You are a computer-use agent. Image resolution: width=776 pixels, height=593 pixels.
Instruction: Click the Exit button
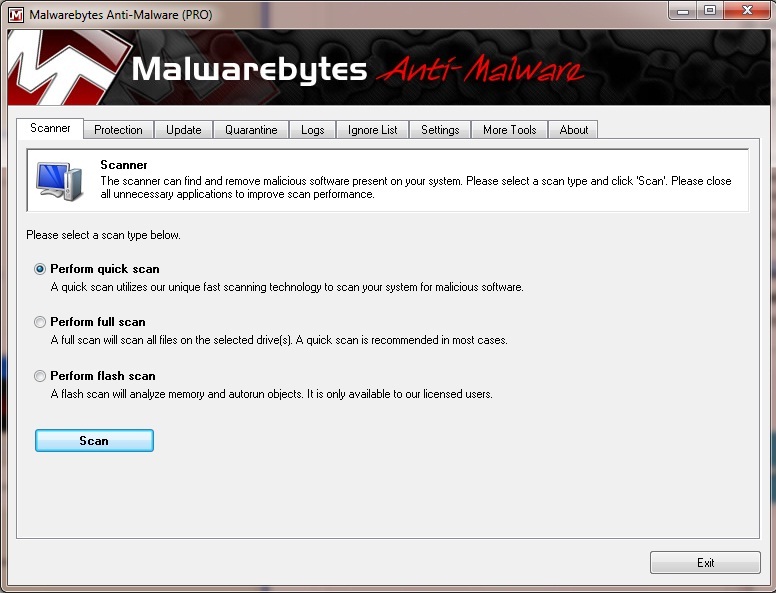(705, 563)
